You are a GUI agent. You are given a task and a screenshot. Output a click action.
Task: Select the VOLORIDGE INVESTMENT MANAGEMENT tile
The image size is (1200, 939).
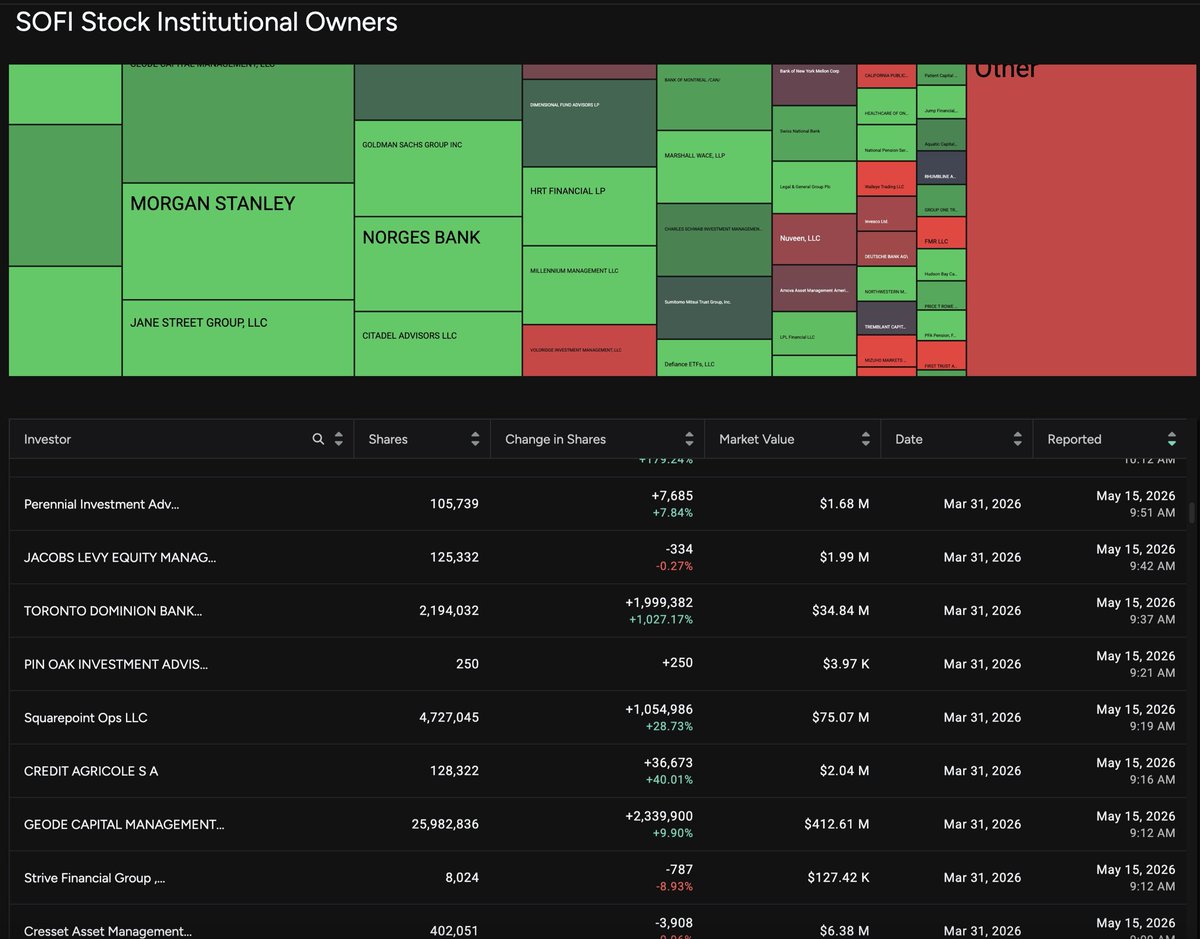point(589,351)
